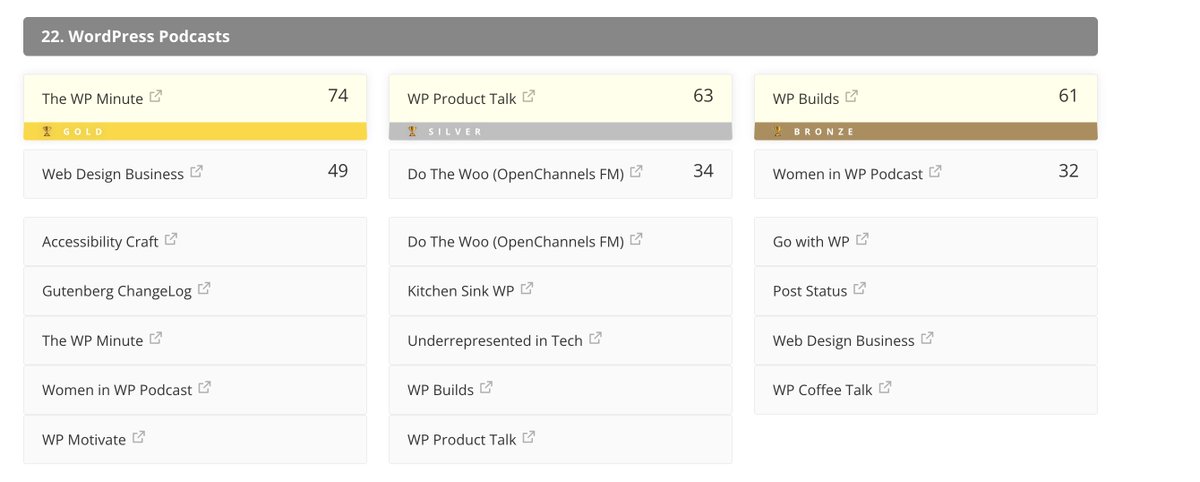The height and width of the screenshot is (482, 1200).
Task: Click external link icon for Web Design Business scored 49
Action: click(x=196, y=172)
